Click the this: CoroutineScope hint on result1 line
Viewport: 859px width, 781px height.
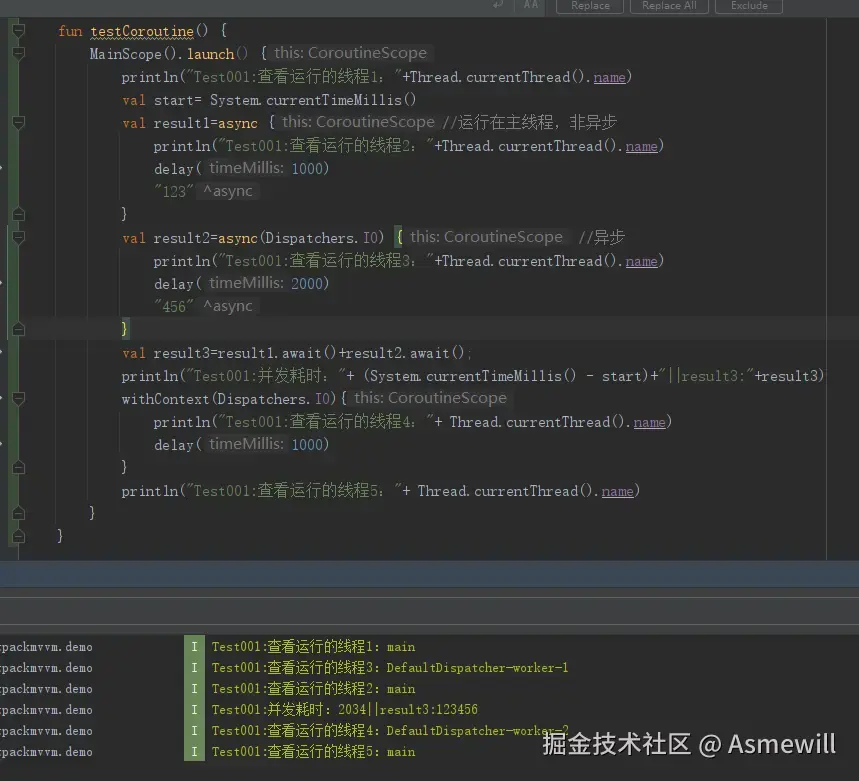pyautogui.click(x=358, y=122)
